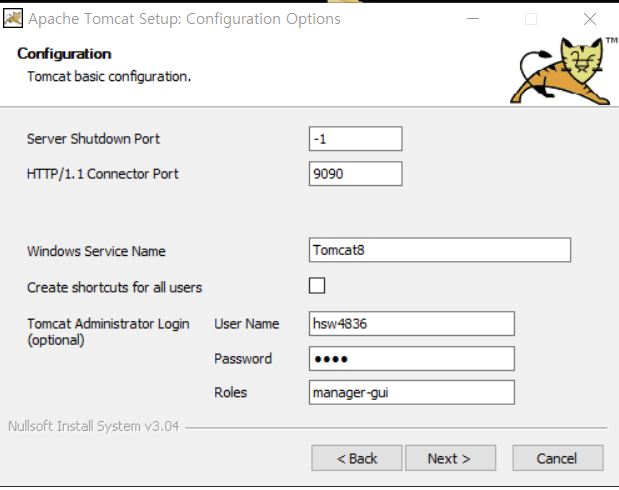Screen dimensions: 619x490
Task: Cancel the Tomcat setup
Action: coord(558,458)
